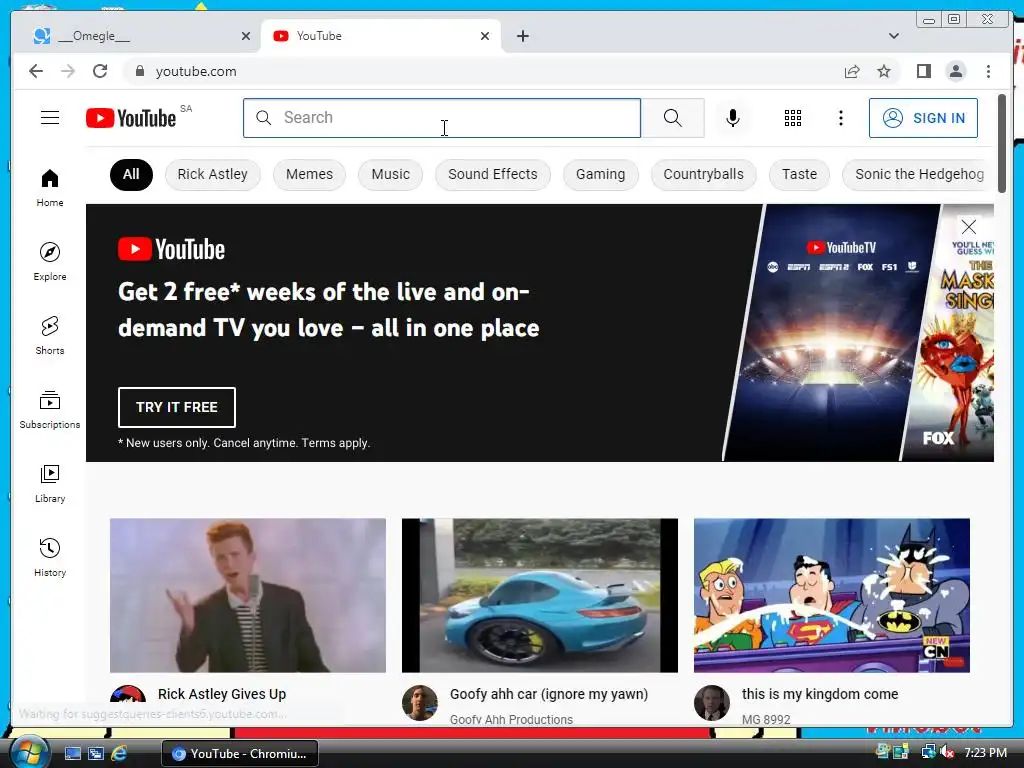Expand the tab search dropdown arrow
This screenshot has width=1024, height=768.
pos(893,36)
